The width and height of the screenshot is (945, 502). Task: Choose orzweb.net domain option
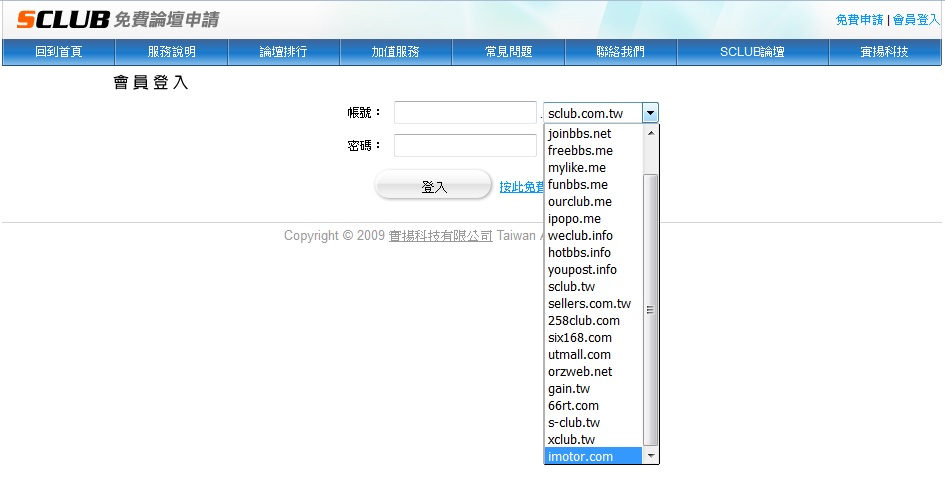(593, 371)
